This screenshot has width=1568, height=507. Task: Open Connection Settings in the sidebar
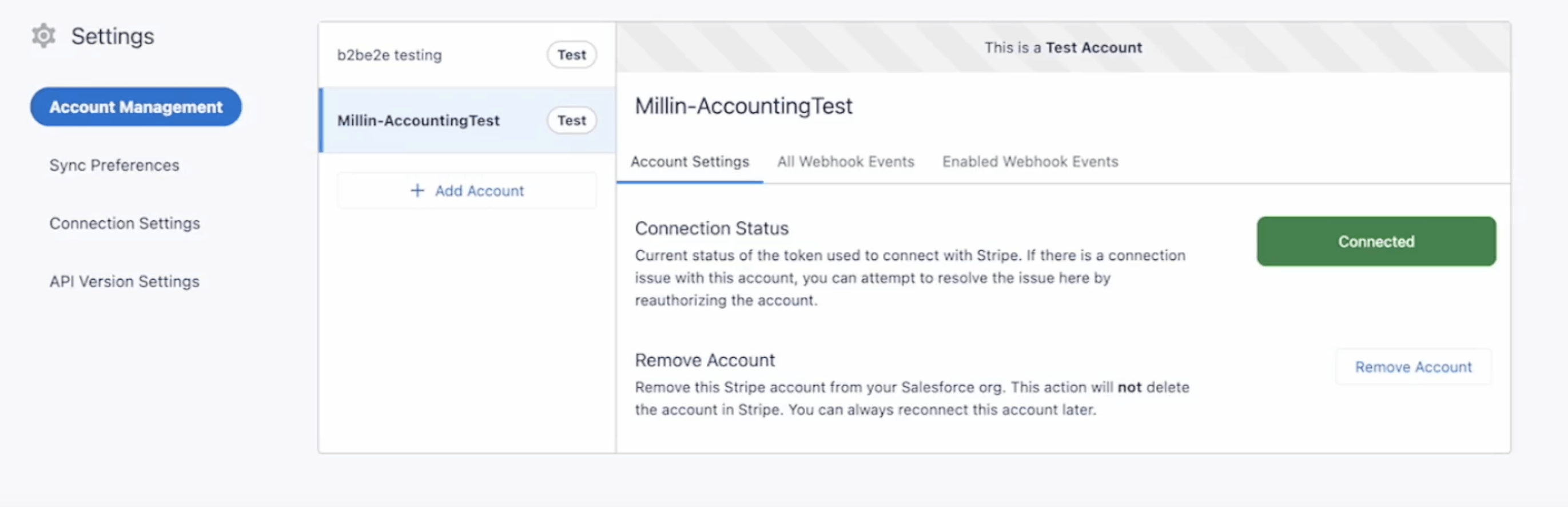(124, 224)
